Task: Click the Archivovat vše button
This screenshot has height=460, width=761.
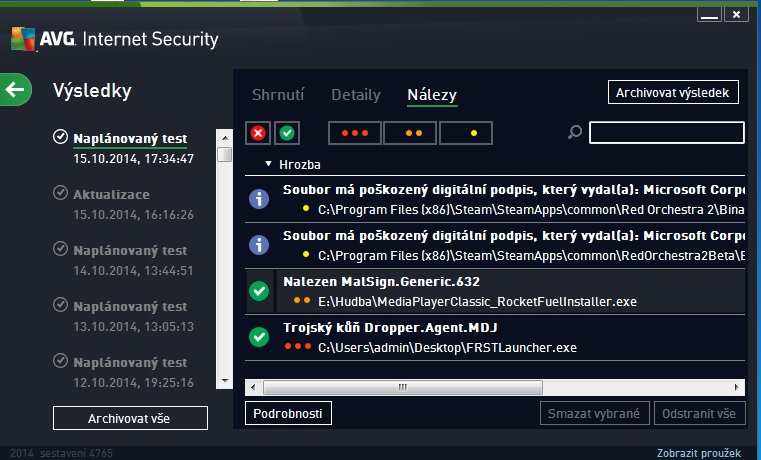Action: [x=130, y=418]
